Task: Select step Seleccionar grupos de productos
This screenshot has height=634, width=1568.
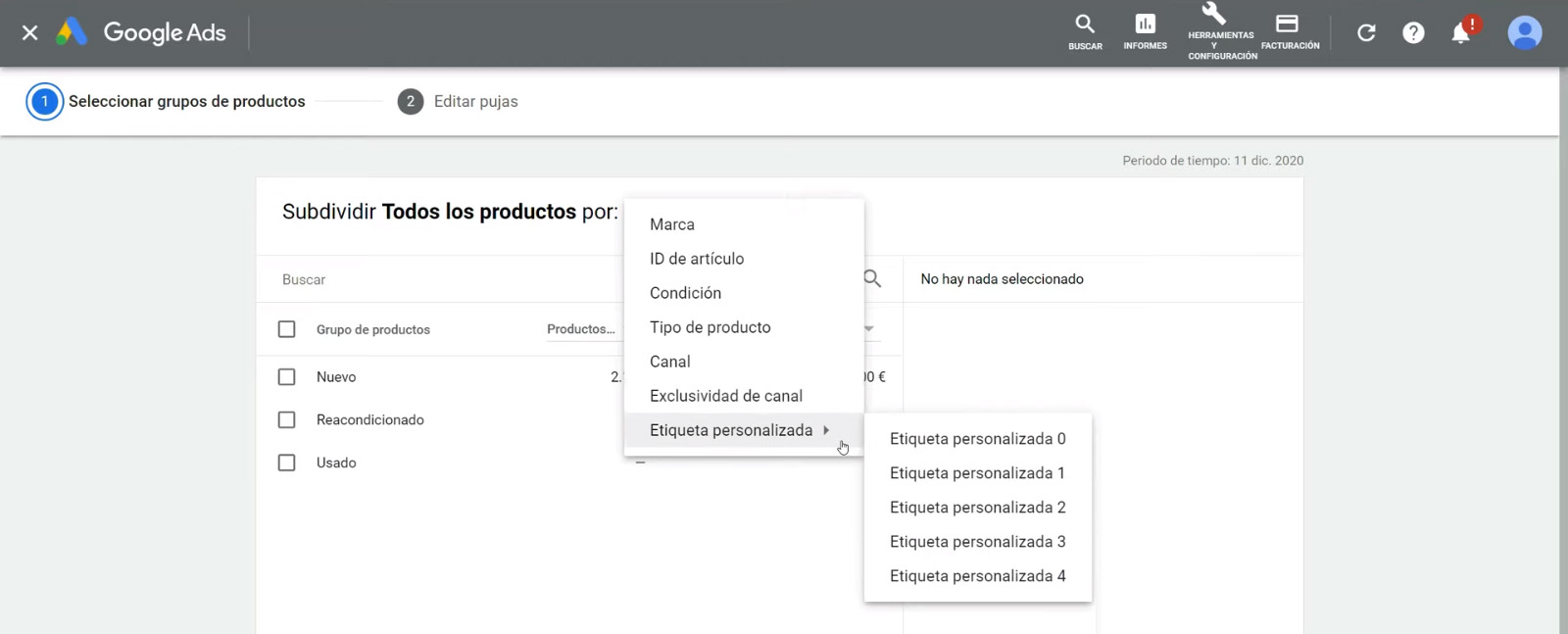Action: (186, 102)
